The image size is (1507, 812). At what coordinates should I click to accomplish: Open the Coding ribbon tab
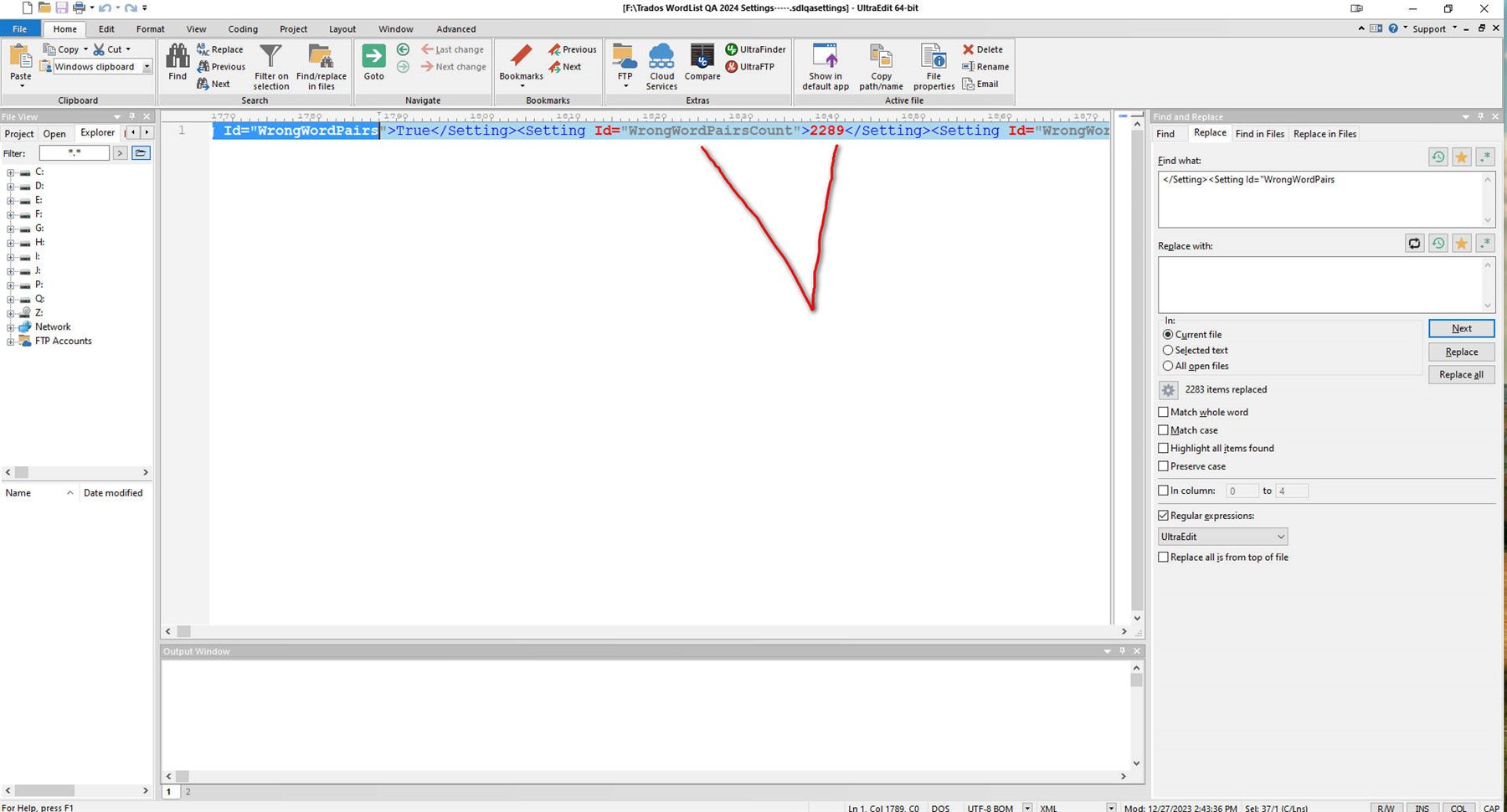pos(243,29)
